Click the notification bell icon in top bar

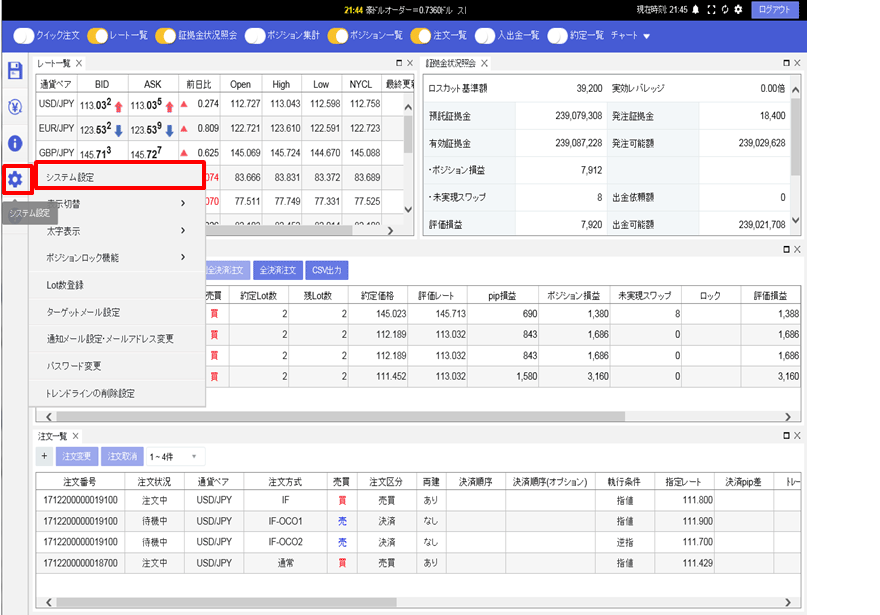[x=696, y=10]
